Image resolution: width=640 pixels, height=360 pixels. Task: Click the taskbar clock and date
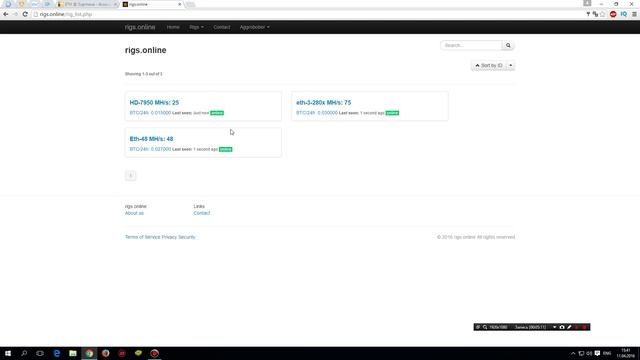pos(625,353)
